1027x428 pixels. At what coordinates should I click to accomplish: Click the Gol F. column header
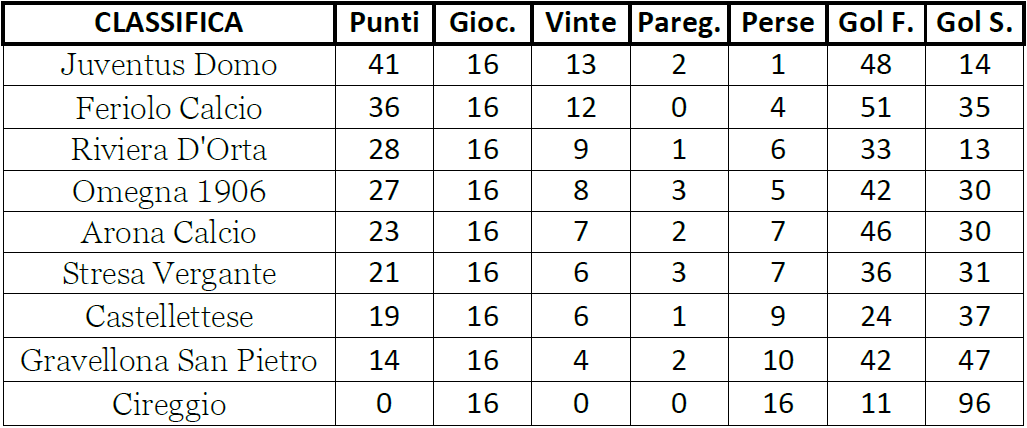(876, 22)
